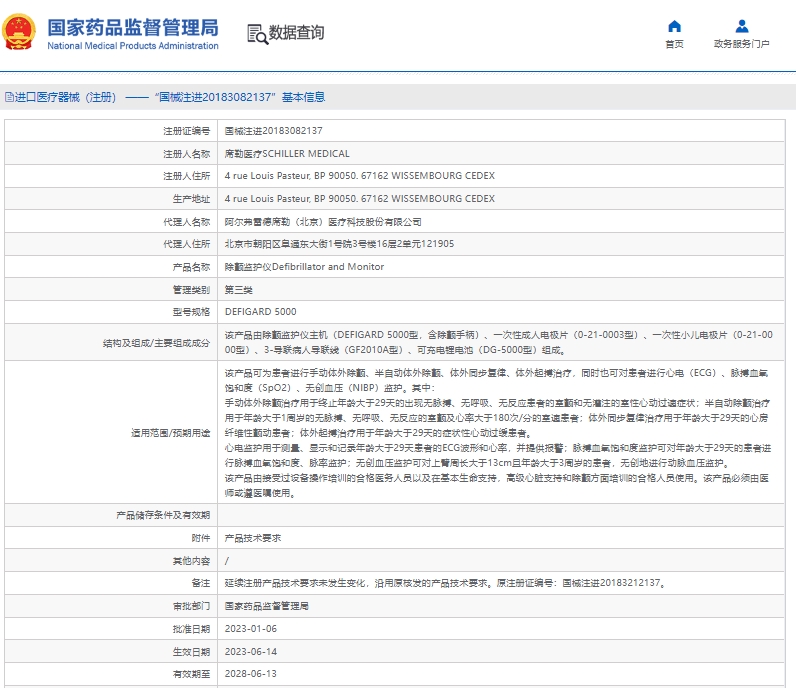Click the 数据查询 search document icon
Screen dimensions: 796x688
257,34
